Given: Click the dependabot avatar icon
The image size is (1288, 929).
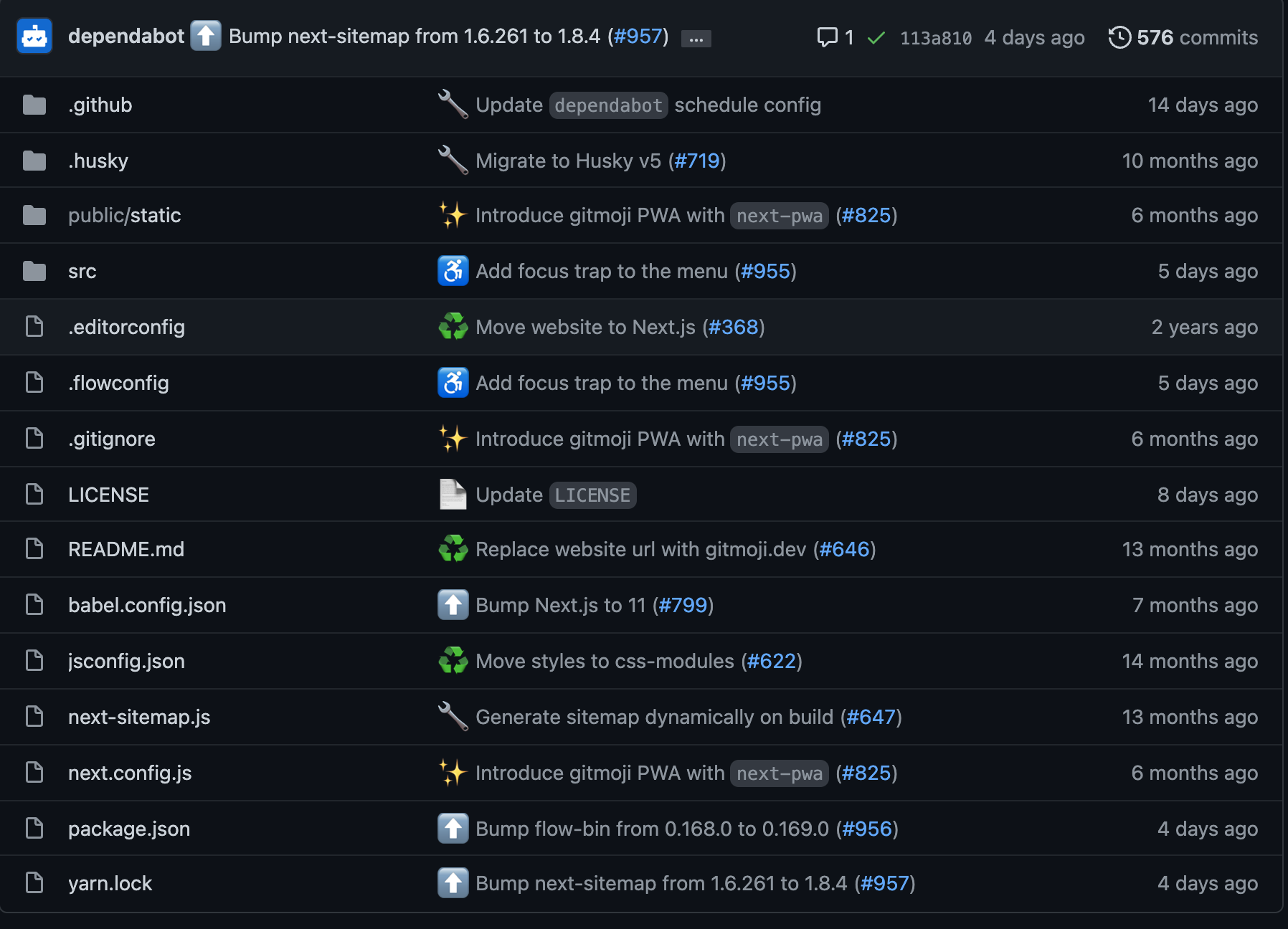Looking at the screenshot, I should click(34, 37).
